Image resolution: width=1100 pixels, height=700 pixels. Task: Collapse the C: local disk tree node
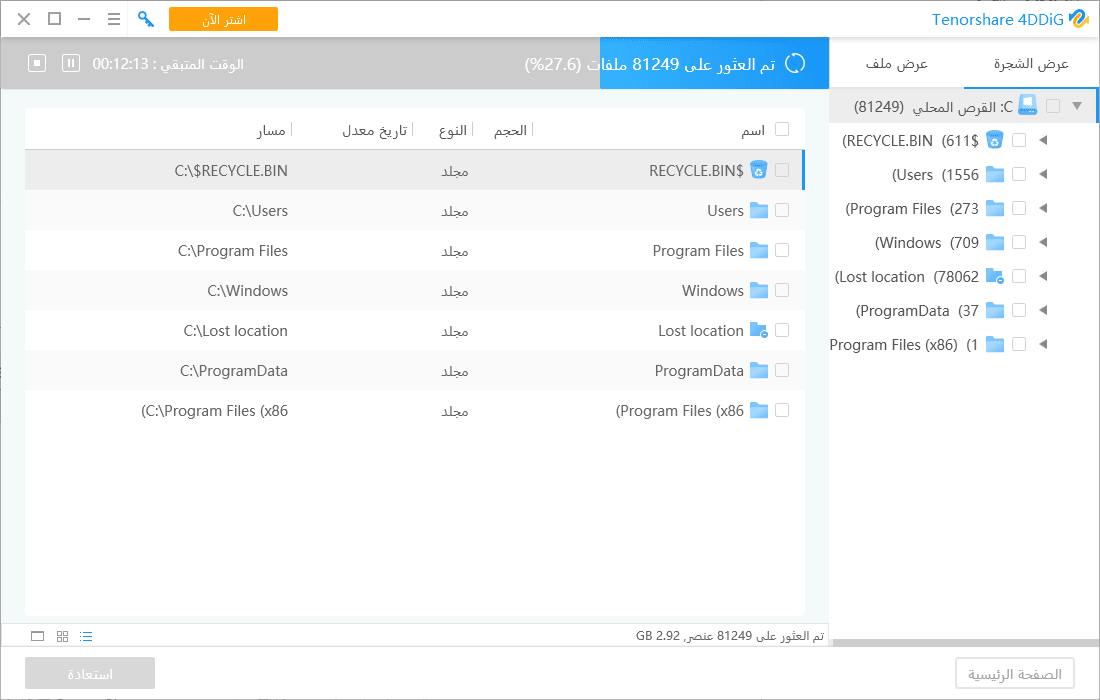(x=1077, y=106)
